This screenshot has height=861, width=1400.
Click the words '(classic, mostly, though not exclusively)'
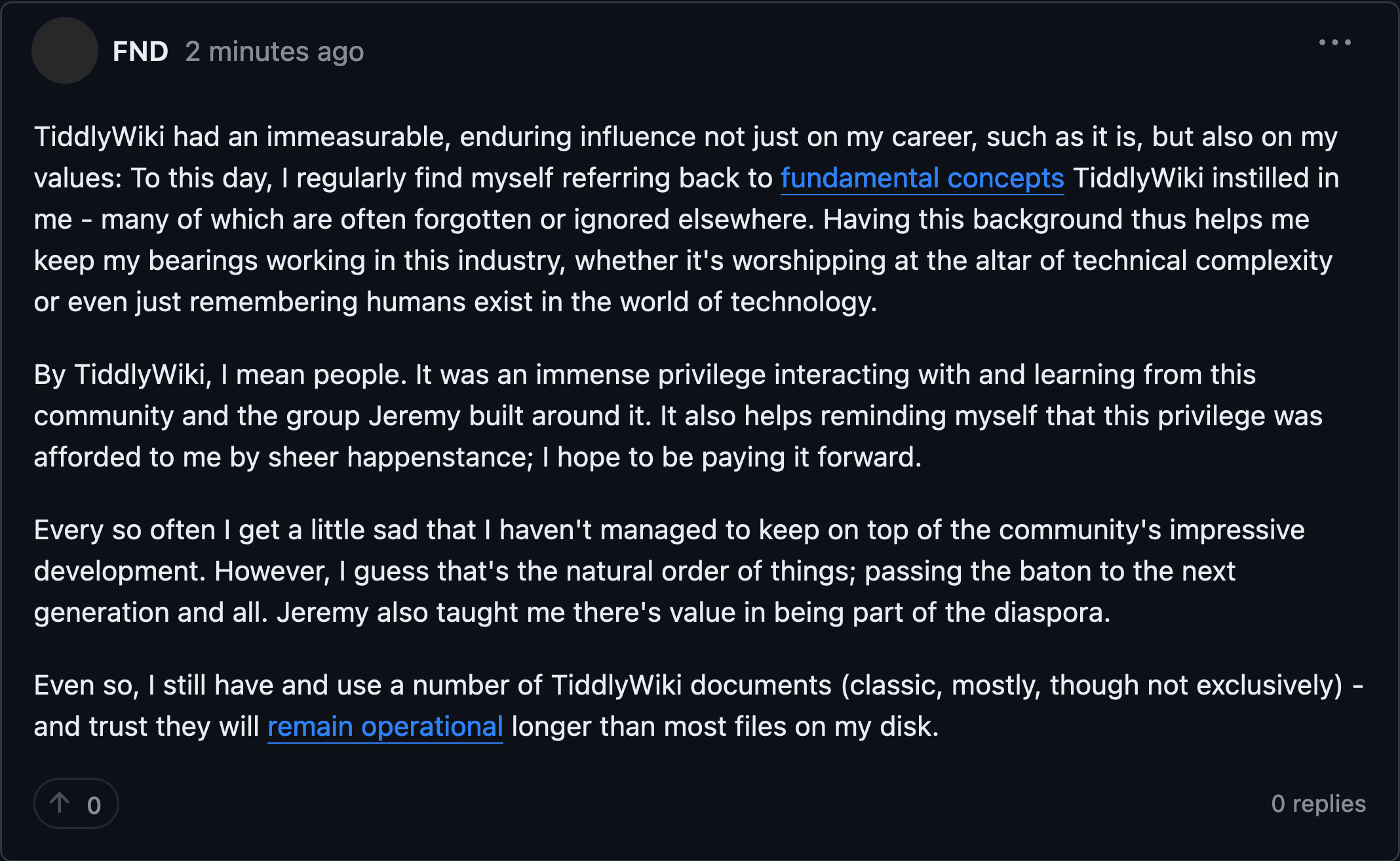[x=1091, y=685]
